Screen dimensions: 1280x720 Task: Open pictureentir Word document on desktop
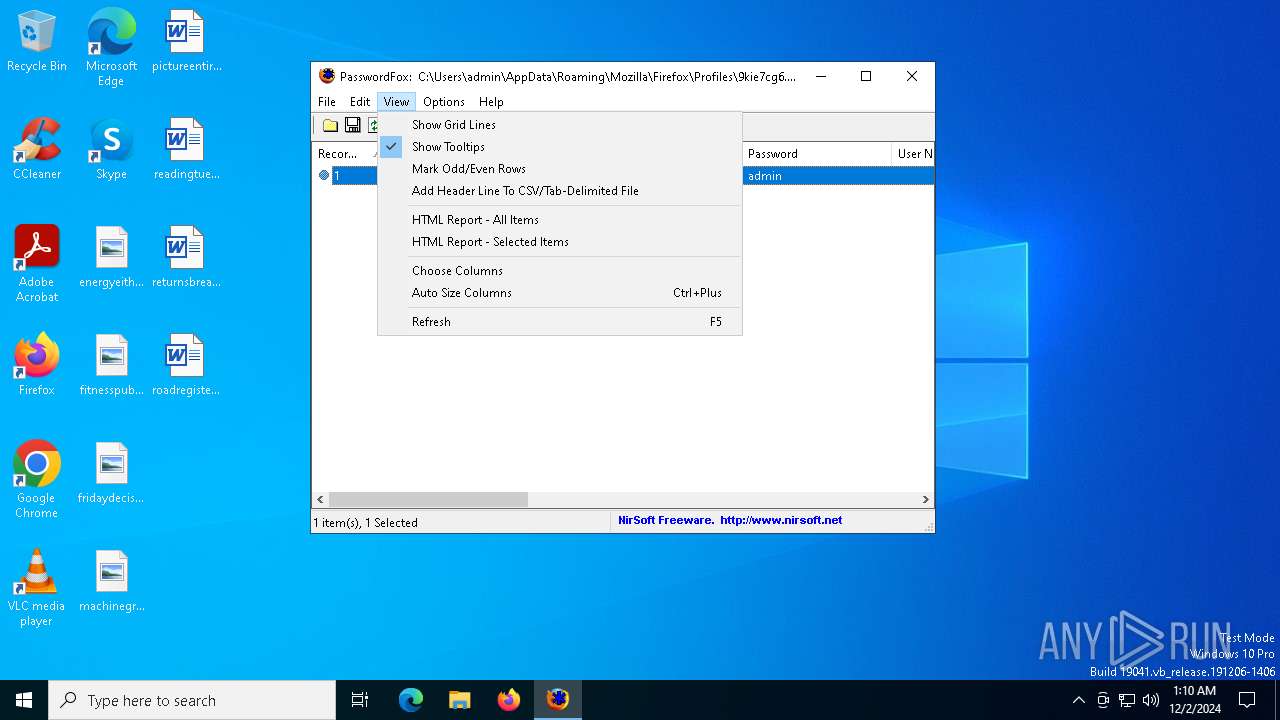click(186, 42)
